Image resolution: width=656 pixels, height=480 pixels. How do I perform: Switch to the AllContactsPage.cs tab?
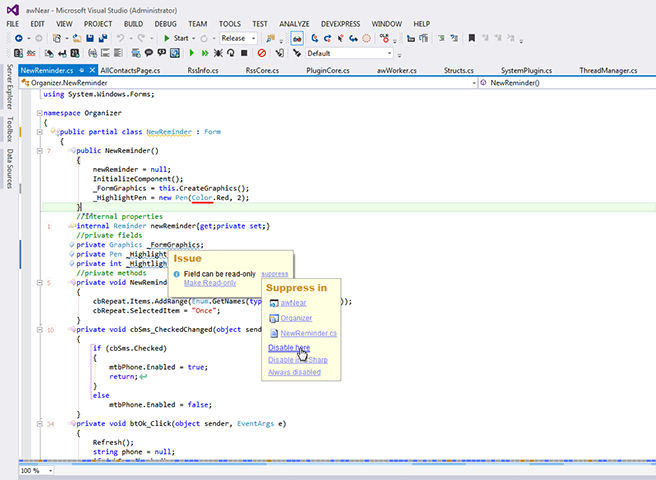pos(129,71)
